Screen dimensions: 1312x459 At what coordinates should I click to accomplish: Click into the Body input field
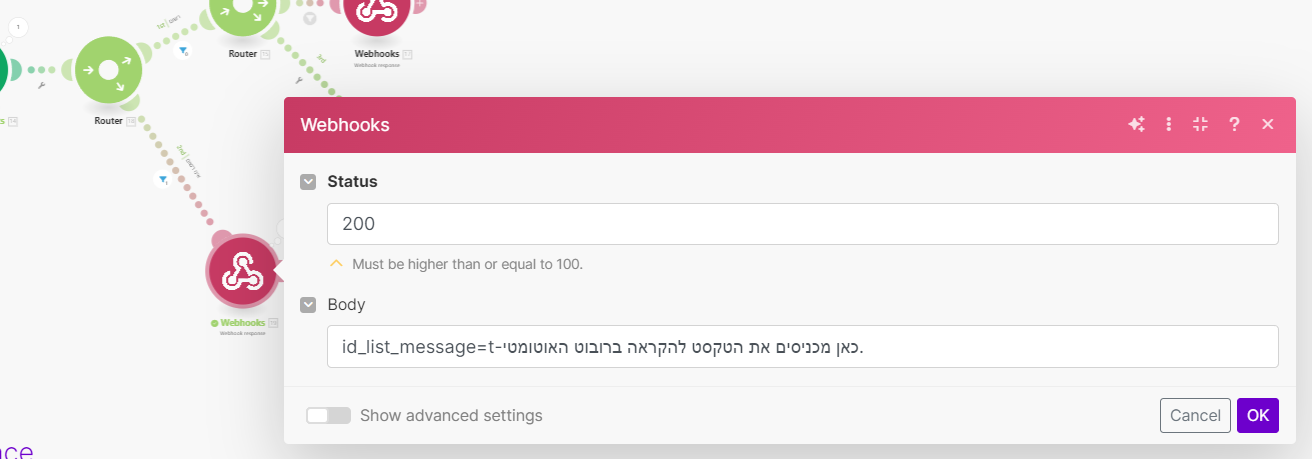tap(802, 346)
